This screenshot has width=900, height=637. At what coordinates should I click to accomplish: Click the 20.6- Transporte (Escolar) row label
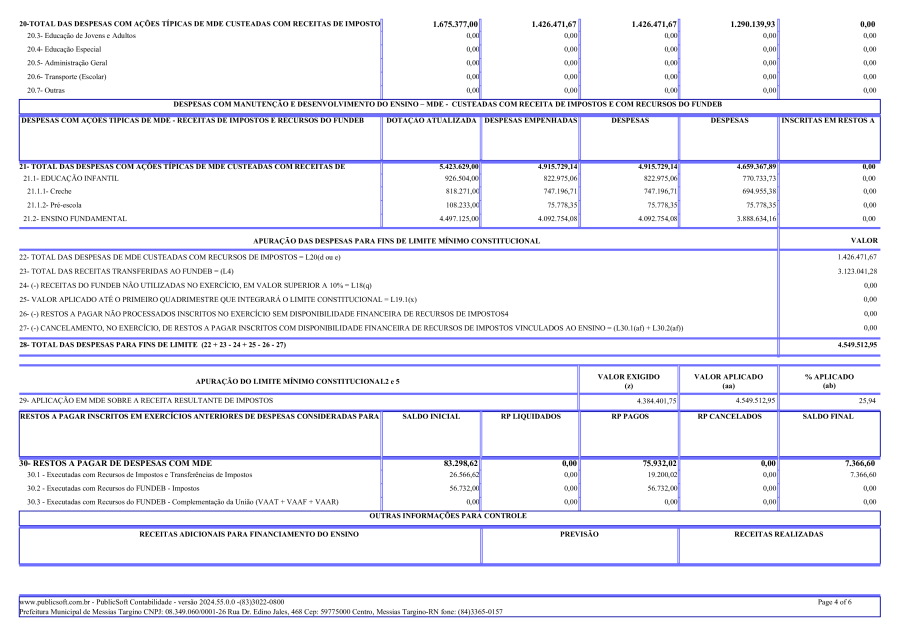[67, 77]
